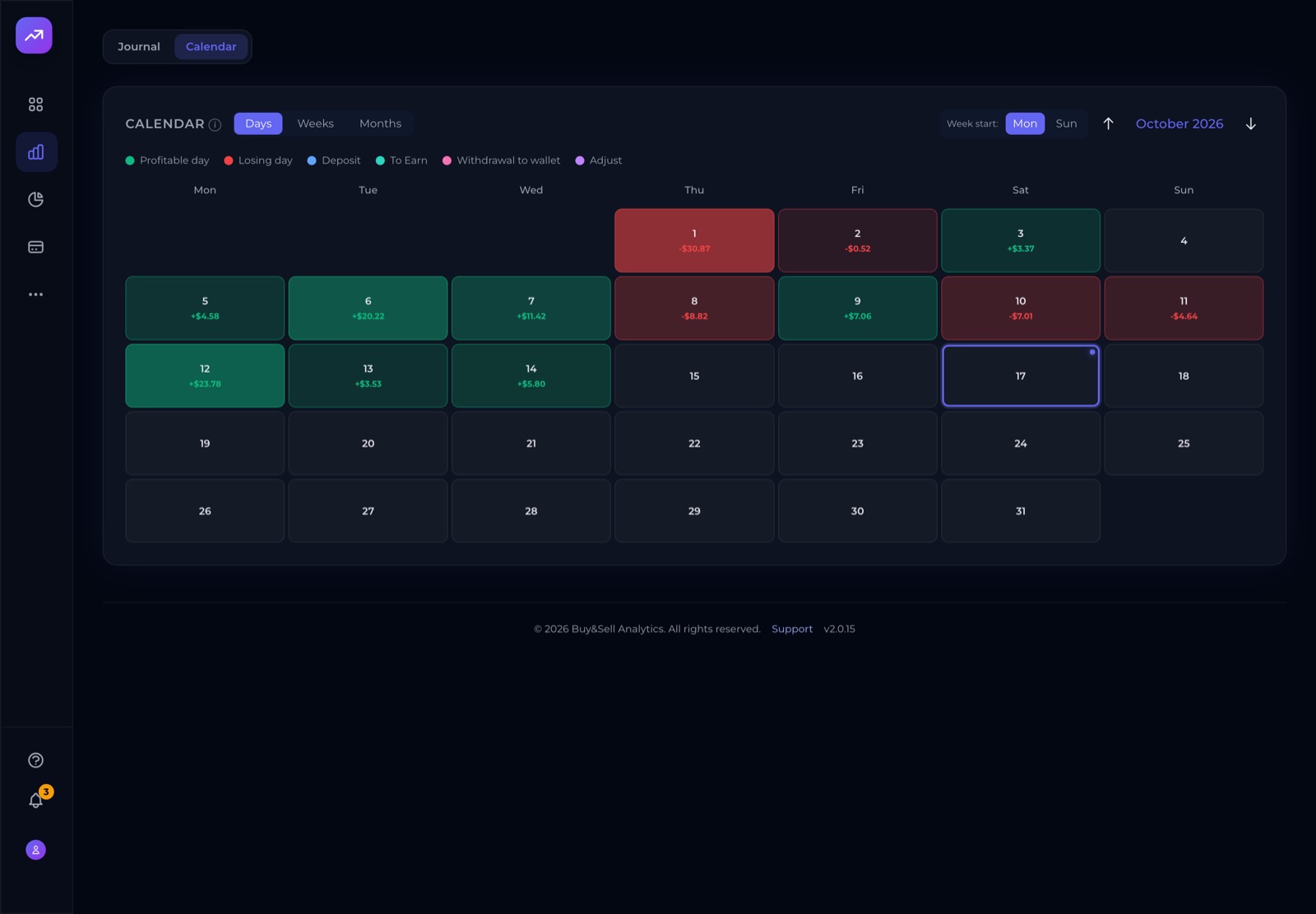Viewport: 1316px width, 914px height.
Task: Open the pie chart sidebar icon
Action: click(35, 200)
